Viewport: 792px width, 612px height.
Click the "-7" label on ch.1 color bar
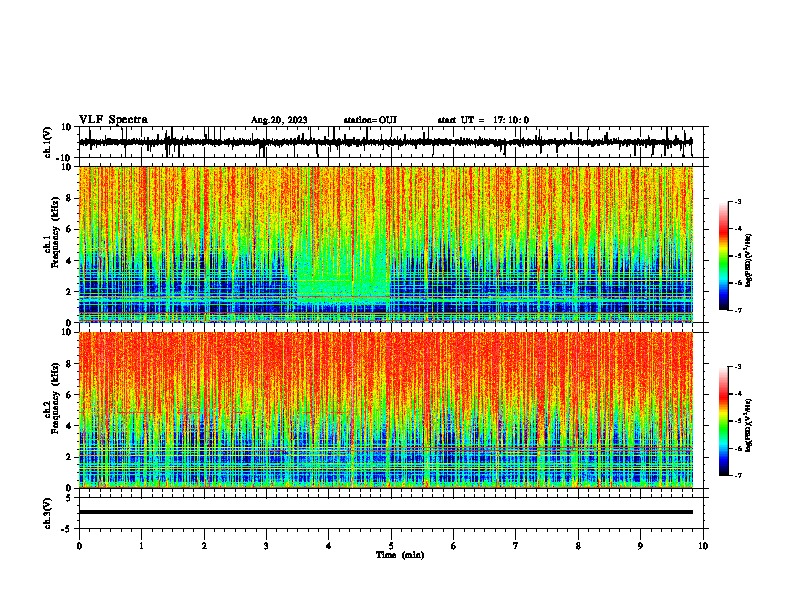pyautogui.click(x=737, y=310)
